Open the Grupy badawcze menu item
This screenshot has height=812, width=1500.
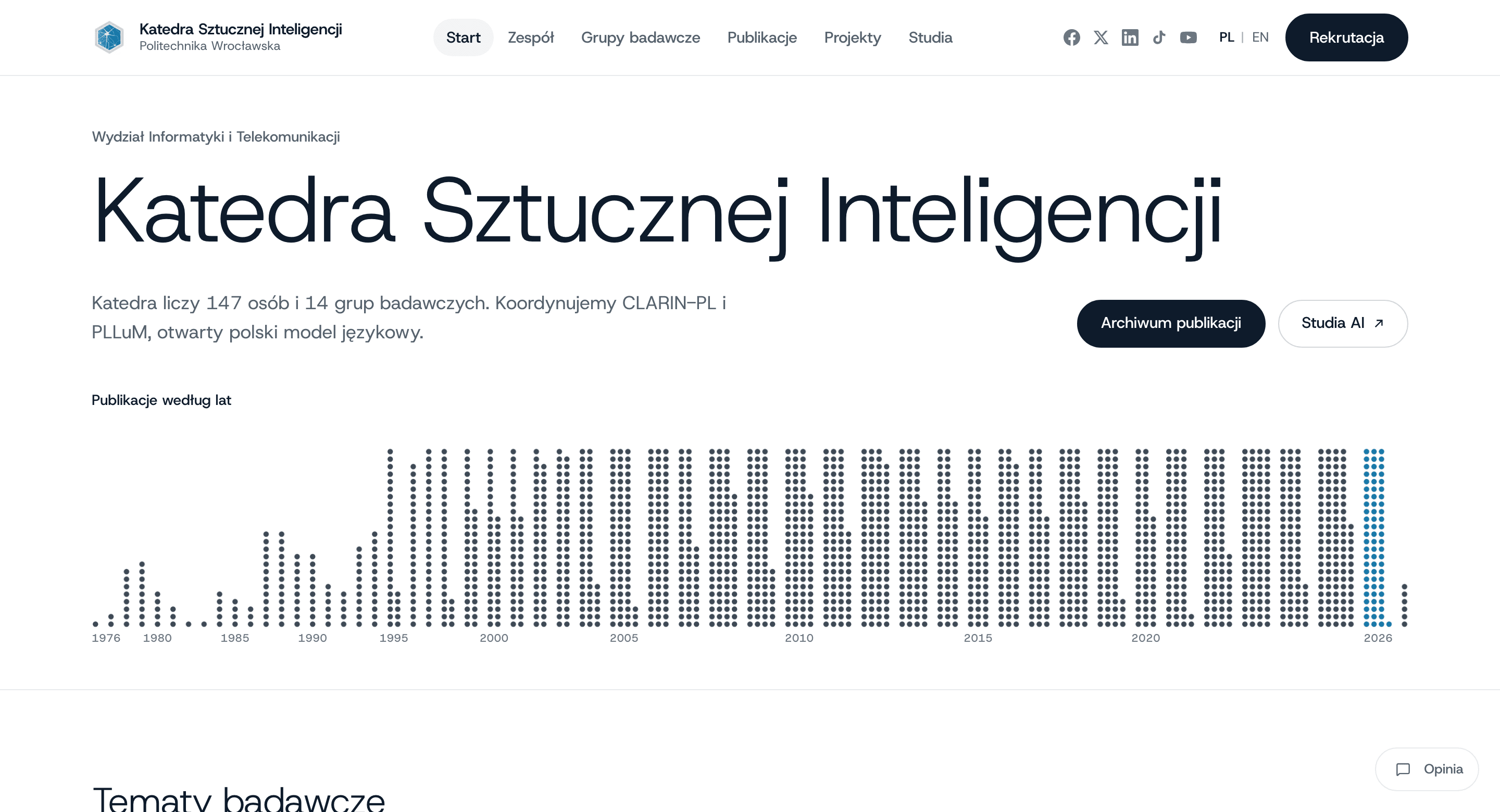641,37
